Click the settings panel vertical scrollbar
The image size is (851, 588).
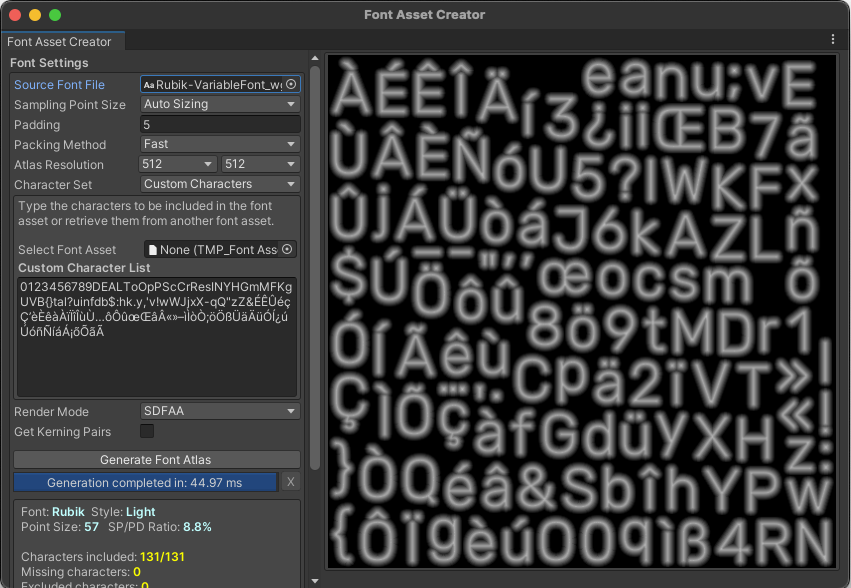point(315,267)
